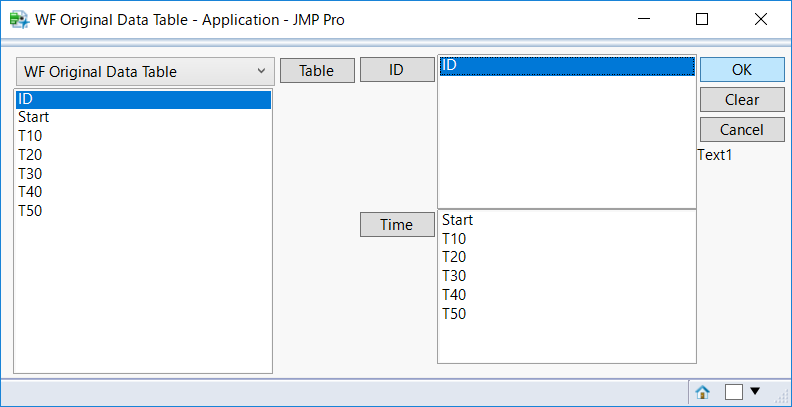792x407 pixels.
Task: Click the Time role button
Action: (x=397, y=224)
